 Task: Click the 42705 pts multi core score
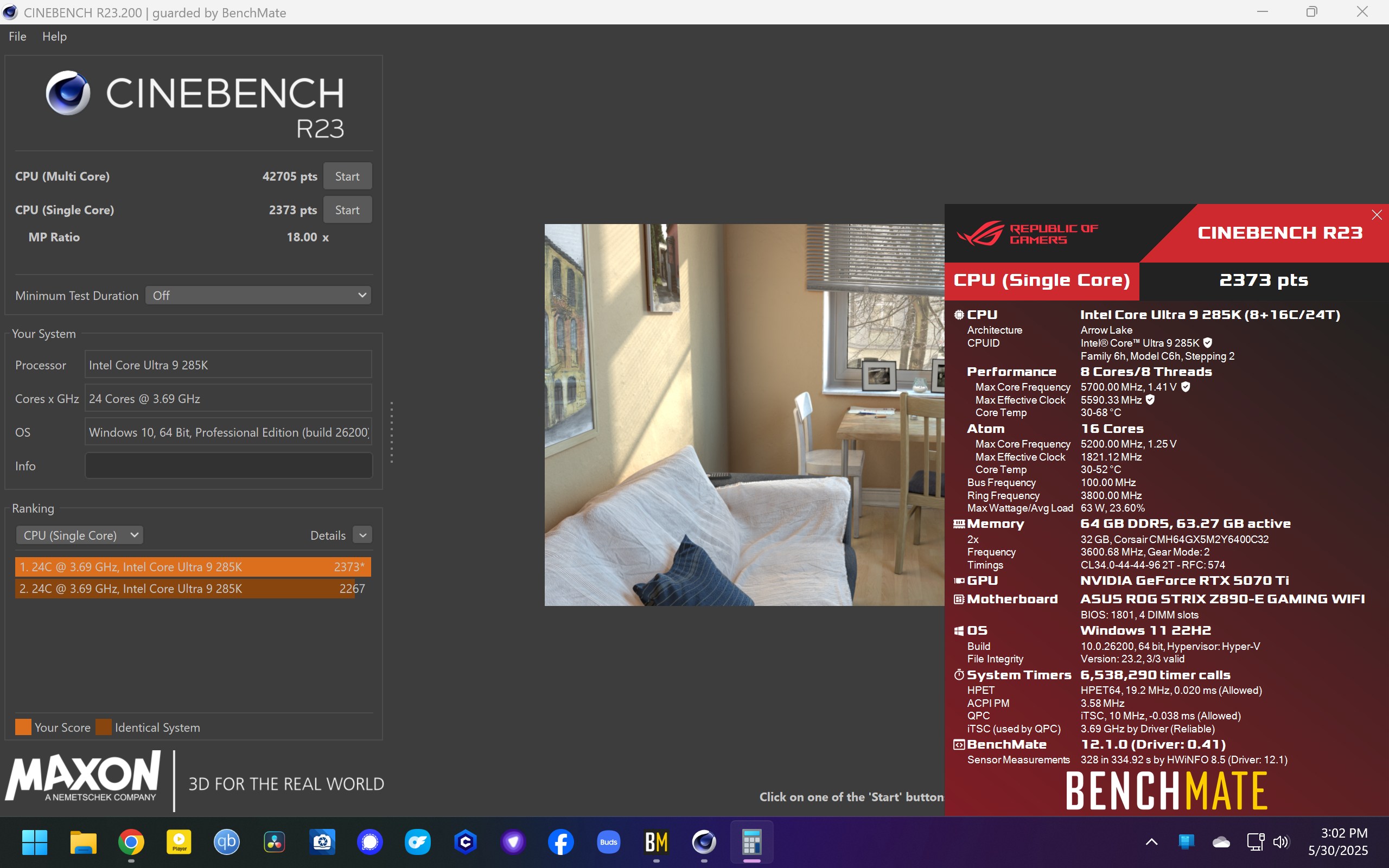[289, 176]
